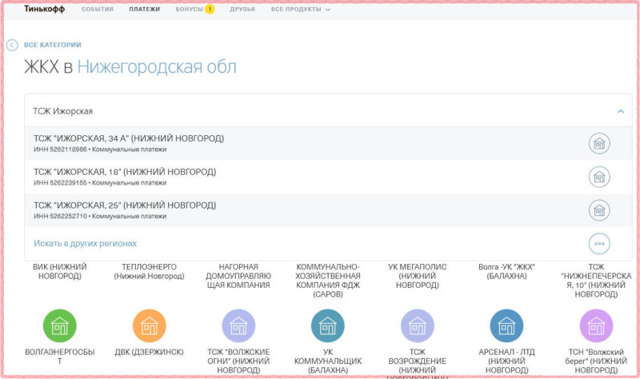Open the orange ДВК (Дзержинск) icon

pos(149,326)
